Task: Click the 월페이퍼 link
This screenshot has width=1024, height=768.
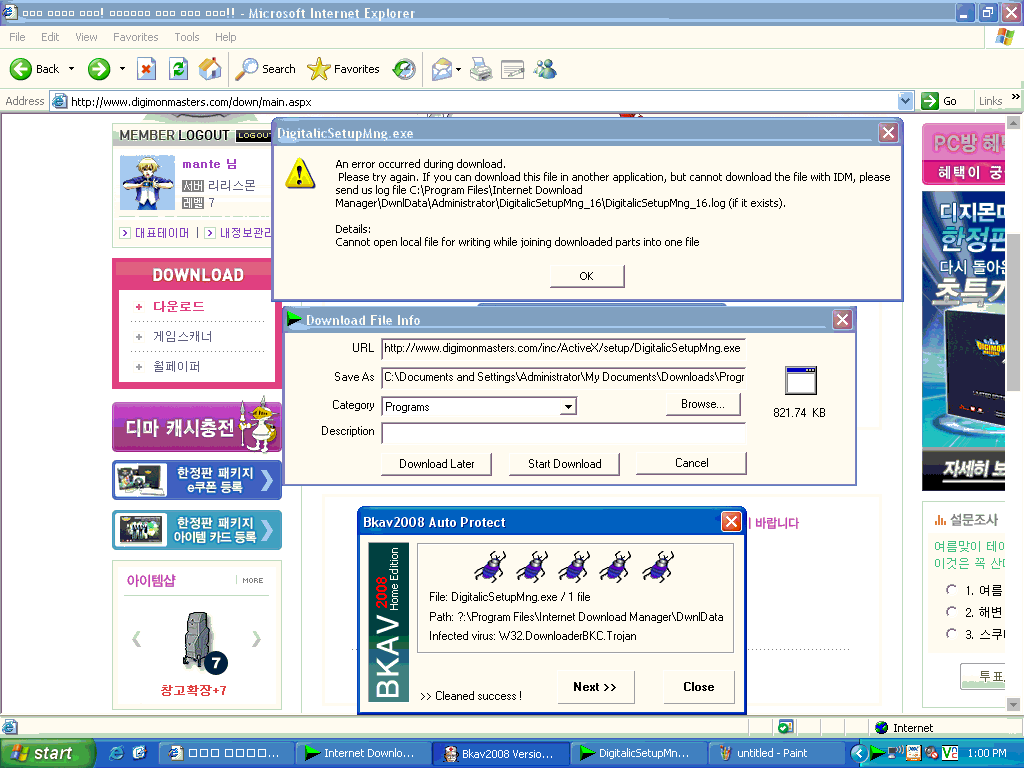Action: pos(176,366)
